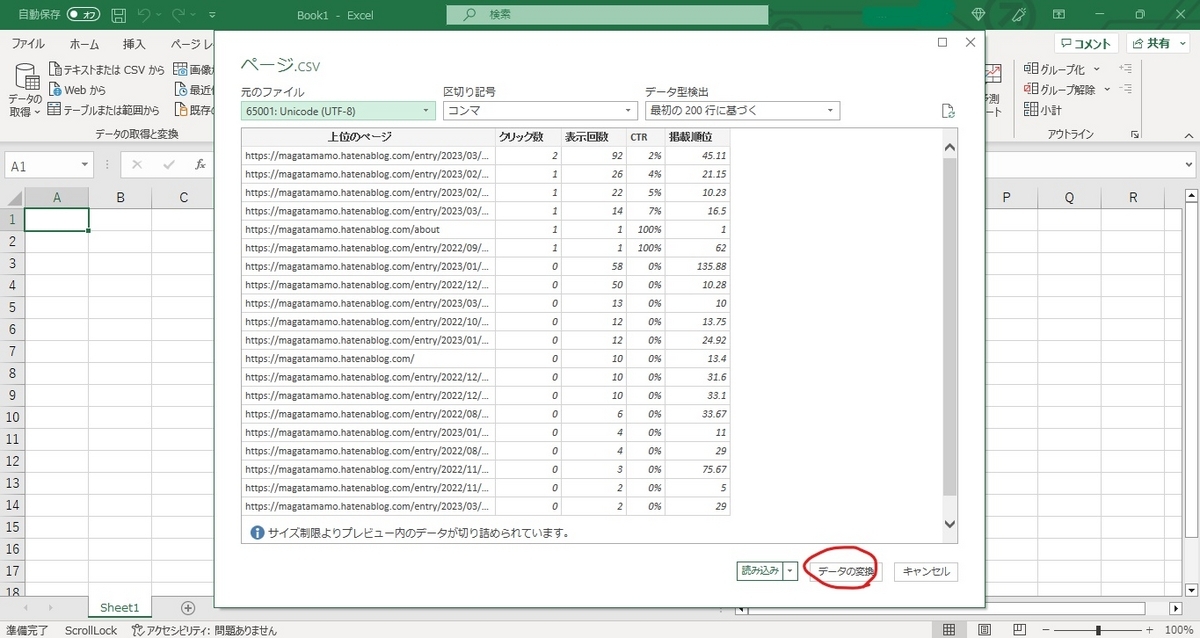This screenshot has width=1200, height=638.
Task: Open the 区切り記号 delimiter dropdown
Action: coord(540,110)
